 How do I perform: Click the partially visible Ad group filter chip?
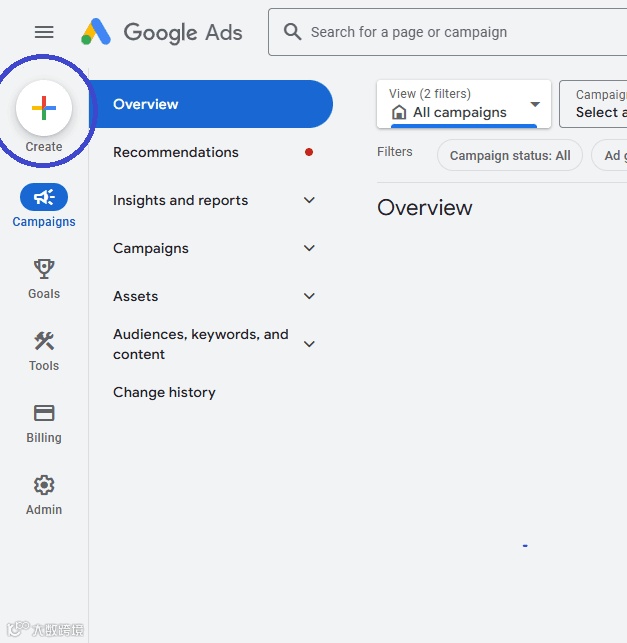609,155
